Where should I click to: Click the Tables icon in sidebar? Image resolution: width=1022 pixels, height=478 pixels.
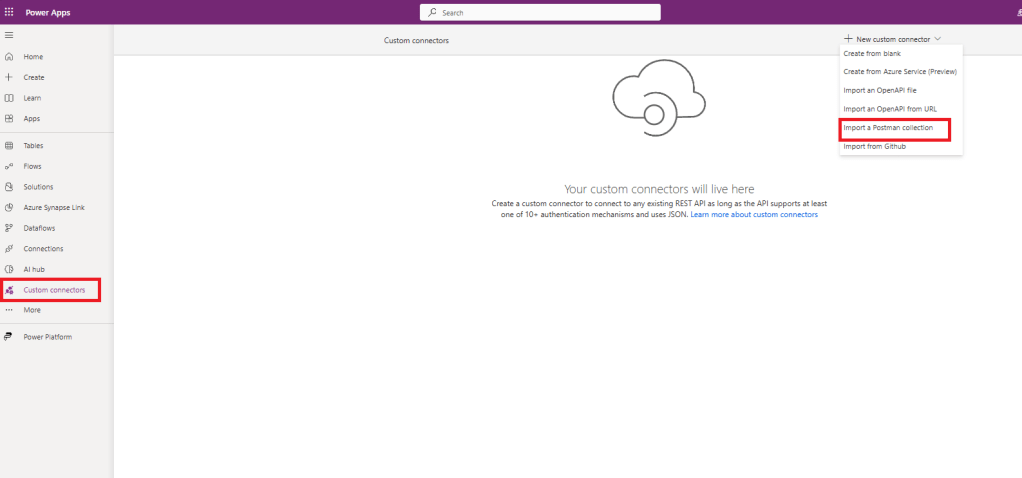(9, 145)
